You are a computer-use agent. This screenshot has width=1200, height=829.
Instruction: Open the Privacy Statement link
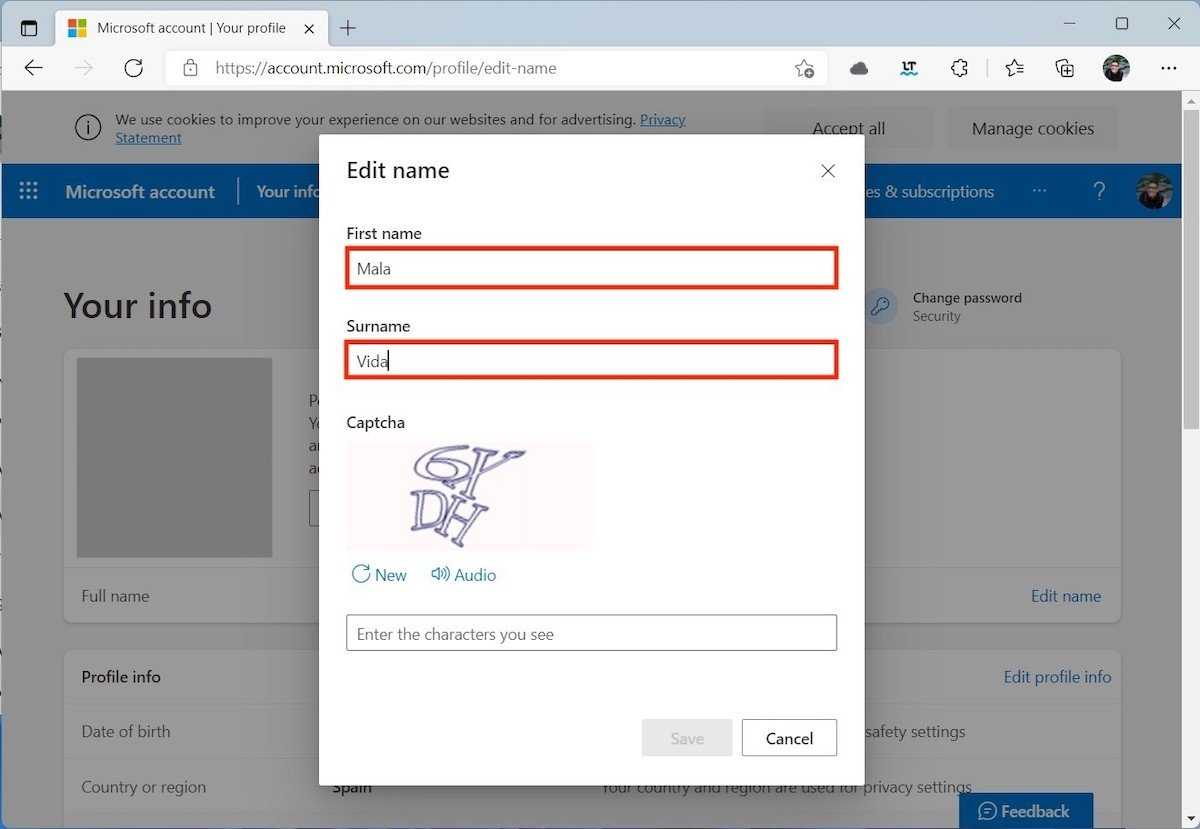(x=662, y=119)
